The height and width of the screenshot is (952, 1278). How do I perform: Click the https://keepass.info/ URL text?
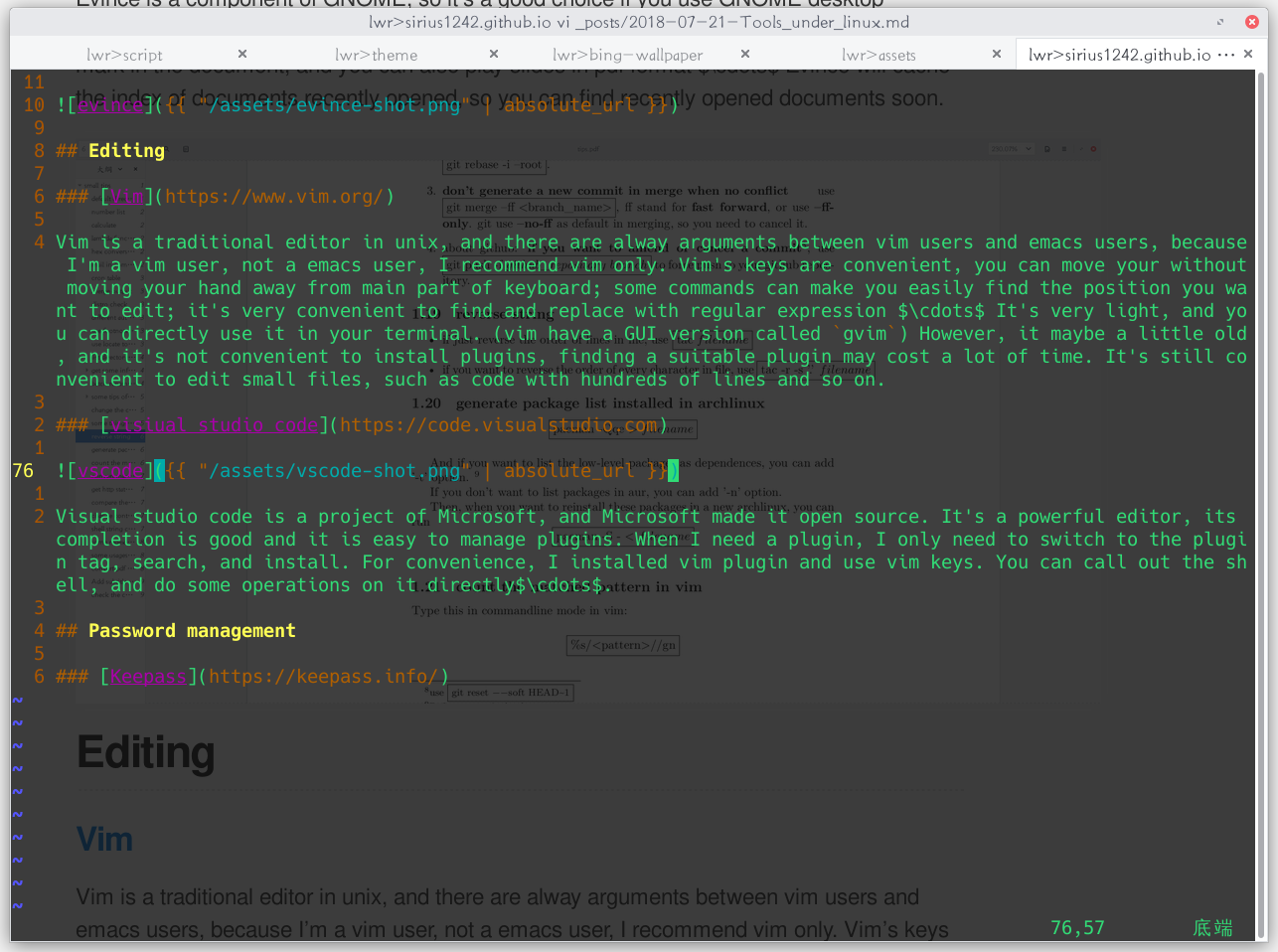tap(323, 677)
